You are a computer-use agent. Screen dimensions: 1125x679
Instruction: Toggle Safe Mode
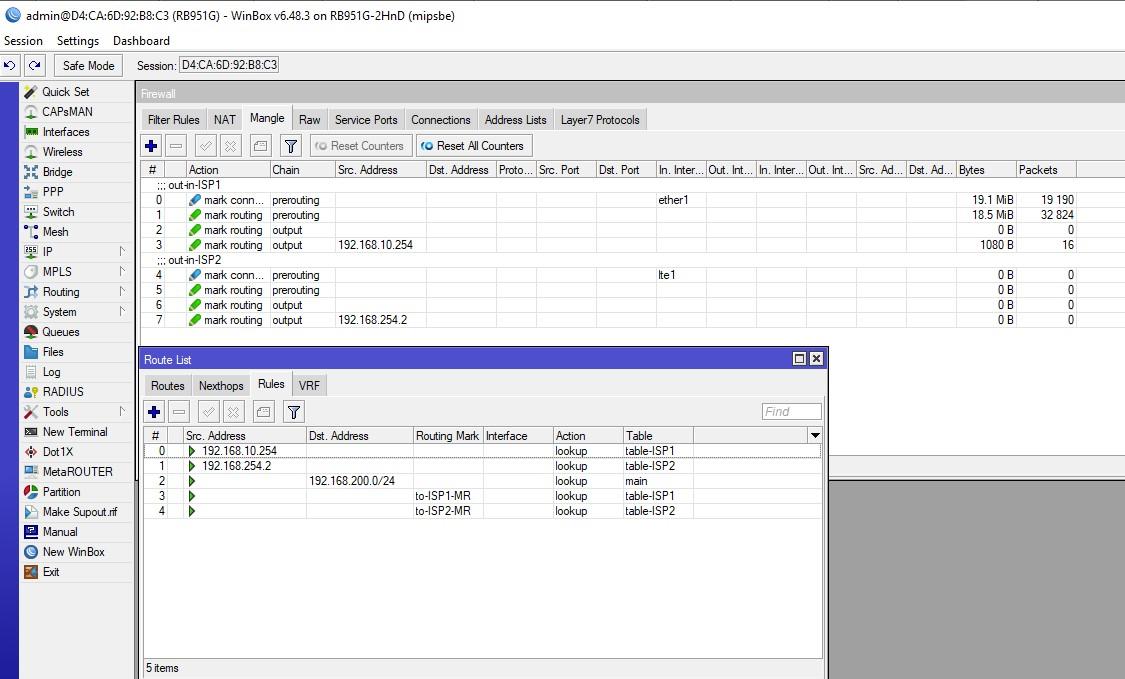(88, 65)
